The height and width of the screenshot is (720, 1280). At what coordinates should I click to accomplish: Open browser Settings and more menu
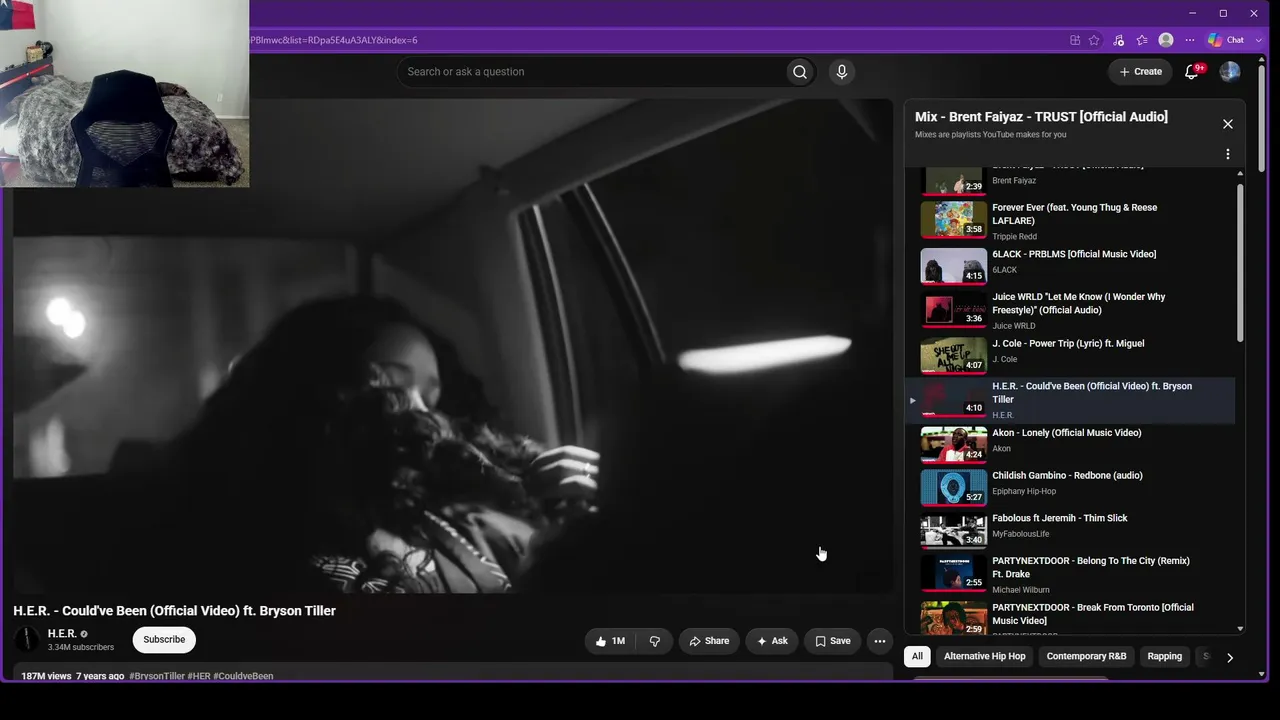(x=1190, y=40)
